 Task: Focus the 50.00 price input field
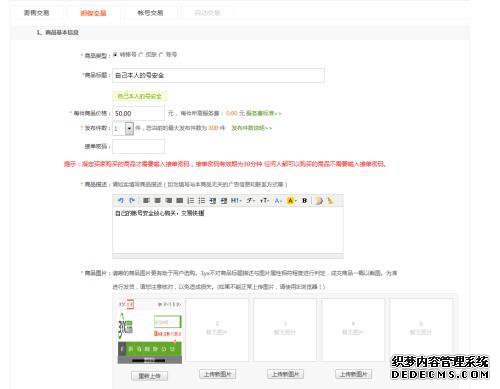click(138, 113)
